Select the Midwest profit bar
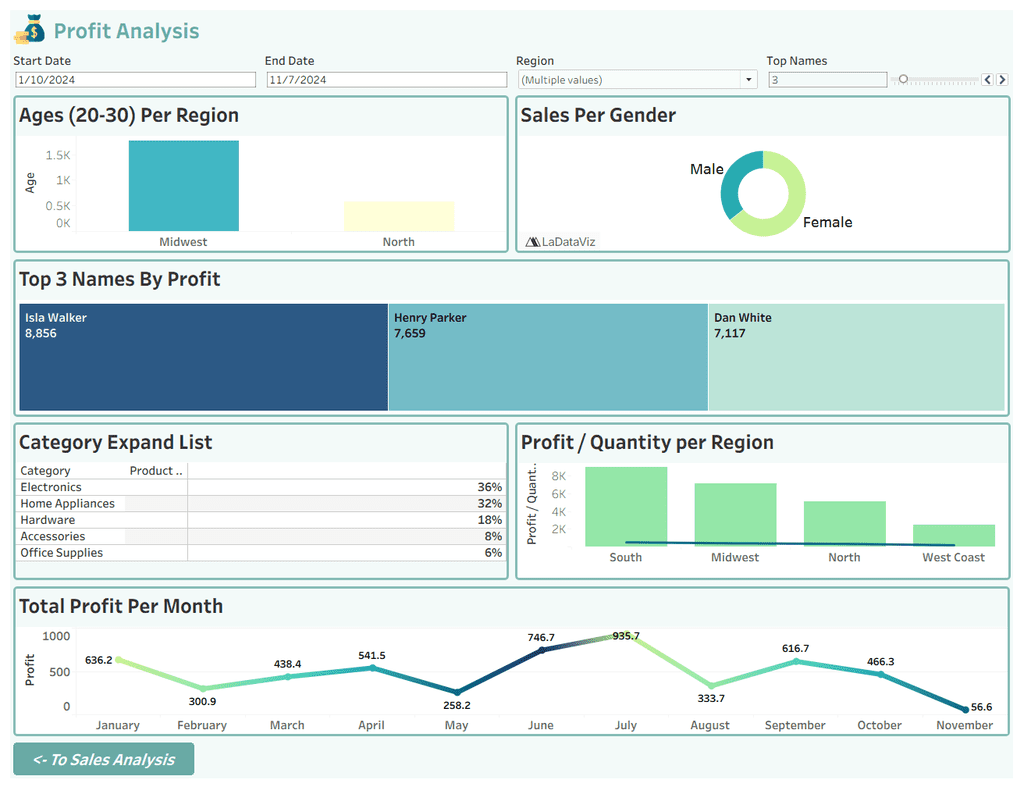1024x787 pixels. click(x=735, y=515)
